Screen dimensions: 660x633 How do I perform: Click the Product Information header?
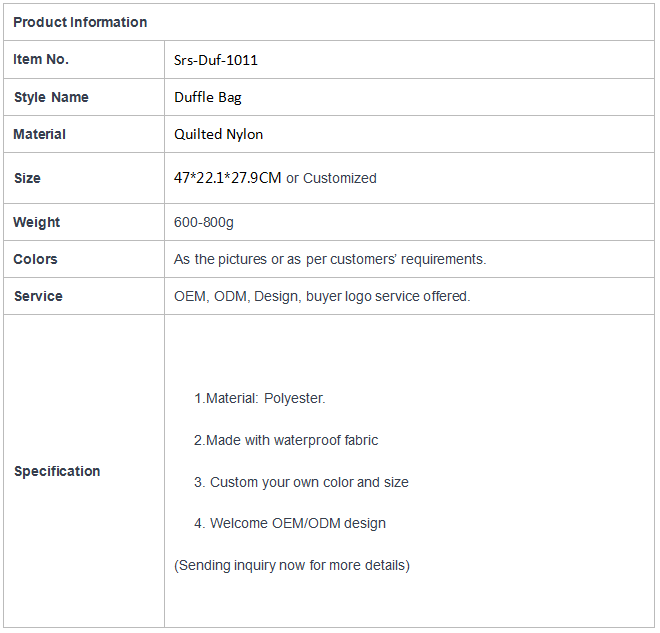pyautogui.click(x=80, y=22)
